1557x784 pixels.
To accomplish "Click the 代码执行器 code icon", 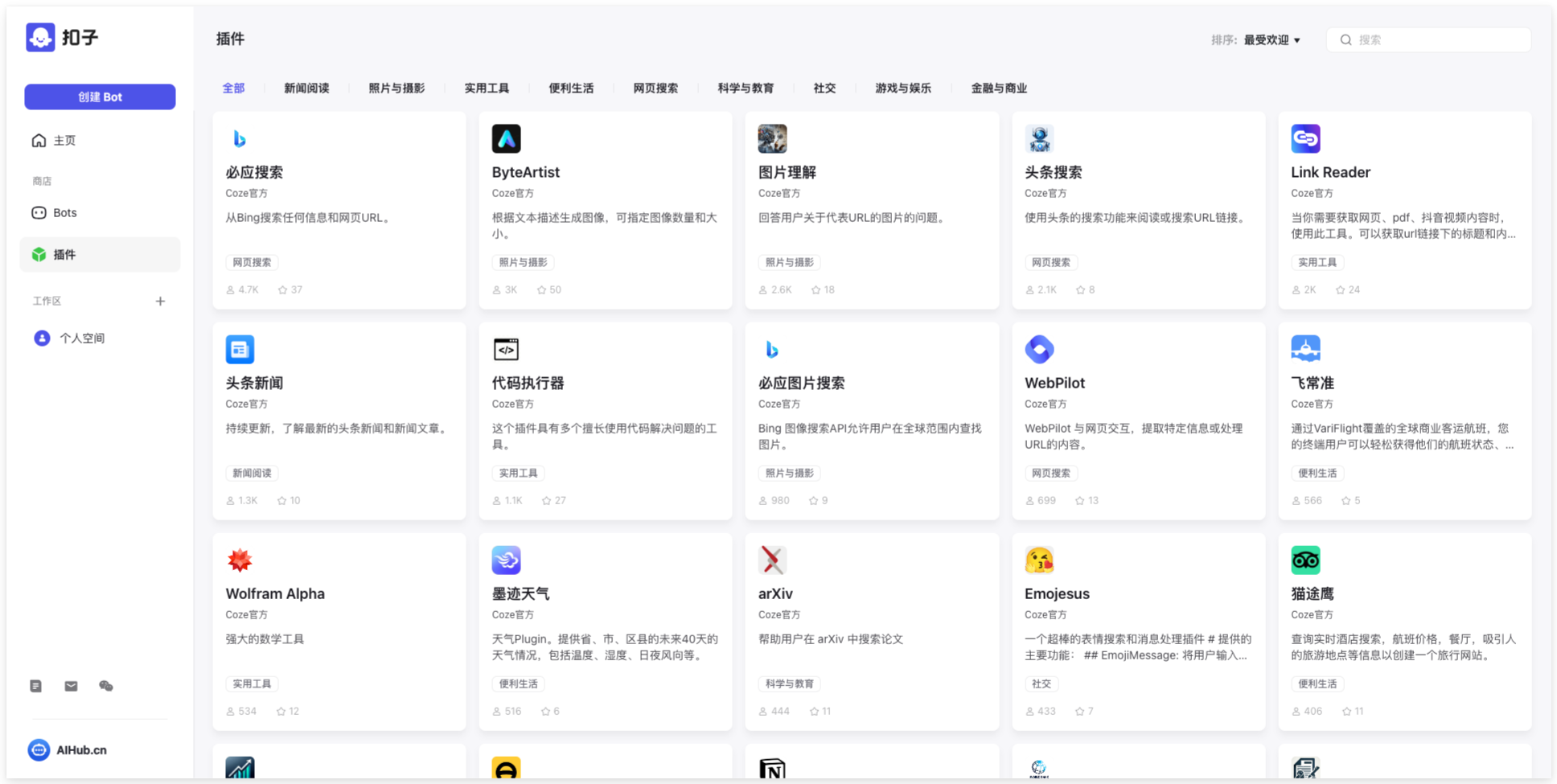I will tap(506, 350).
